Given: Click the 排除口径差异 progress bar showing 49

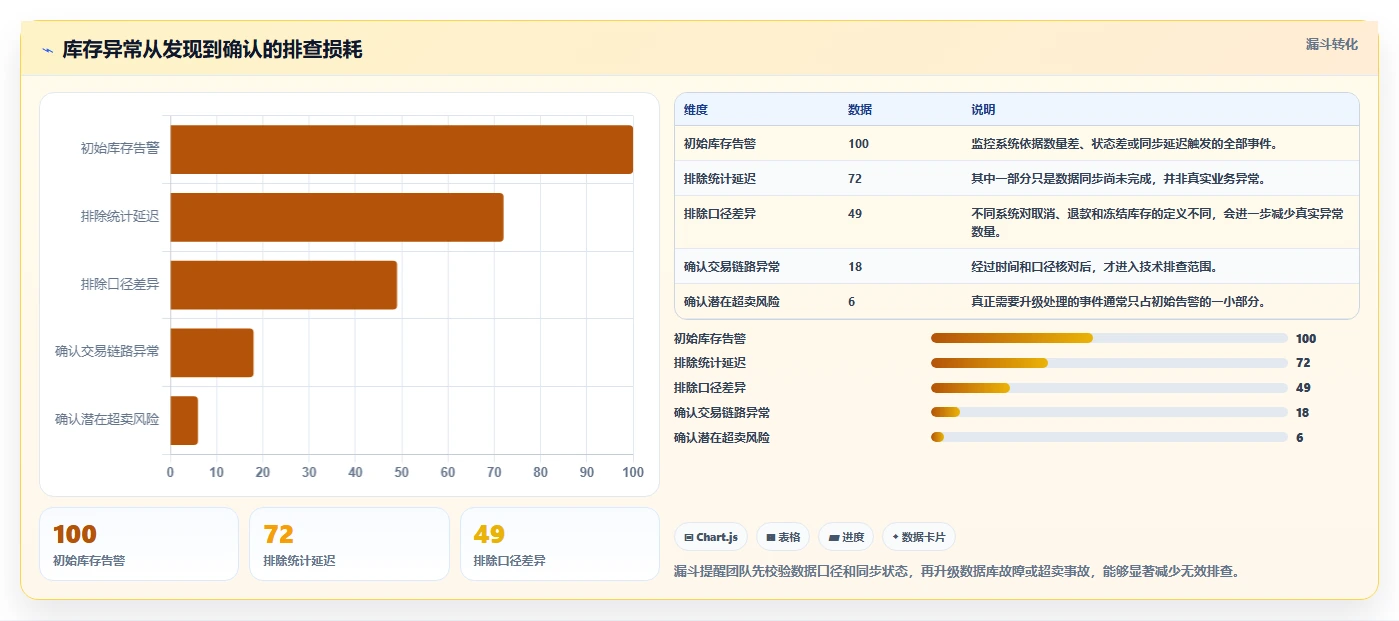Looking at the screenshot, I should coord(1109,388).
